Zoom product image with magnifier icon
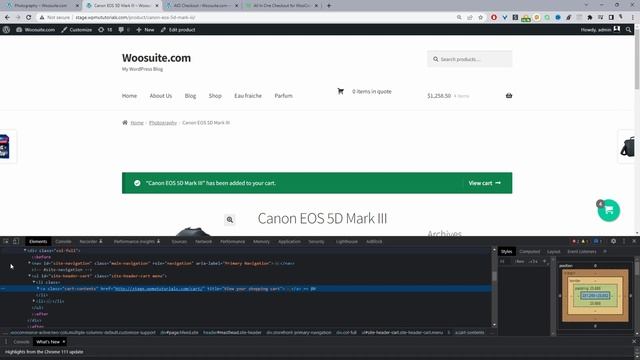 coord(230,220)
